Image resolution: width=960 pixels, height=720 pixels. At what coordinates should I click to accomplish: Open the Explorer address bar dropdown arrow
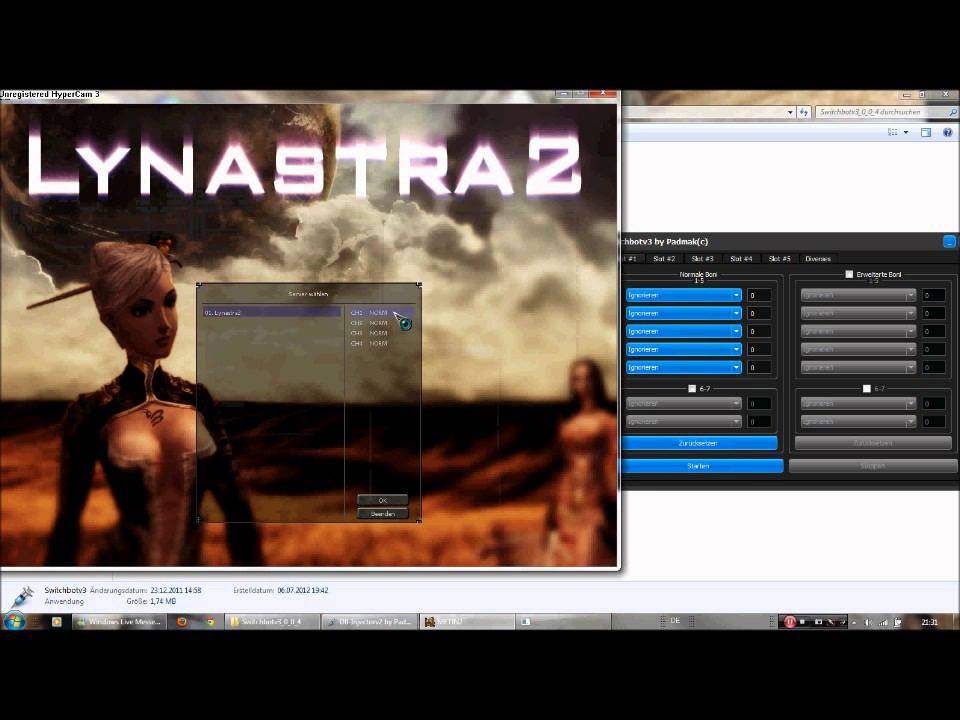[x=790, y=112]
